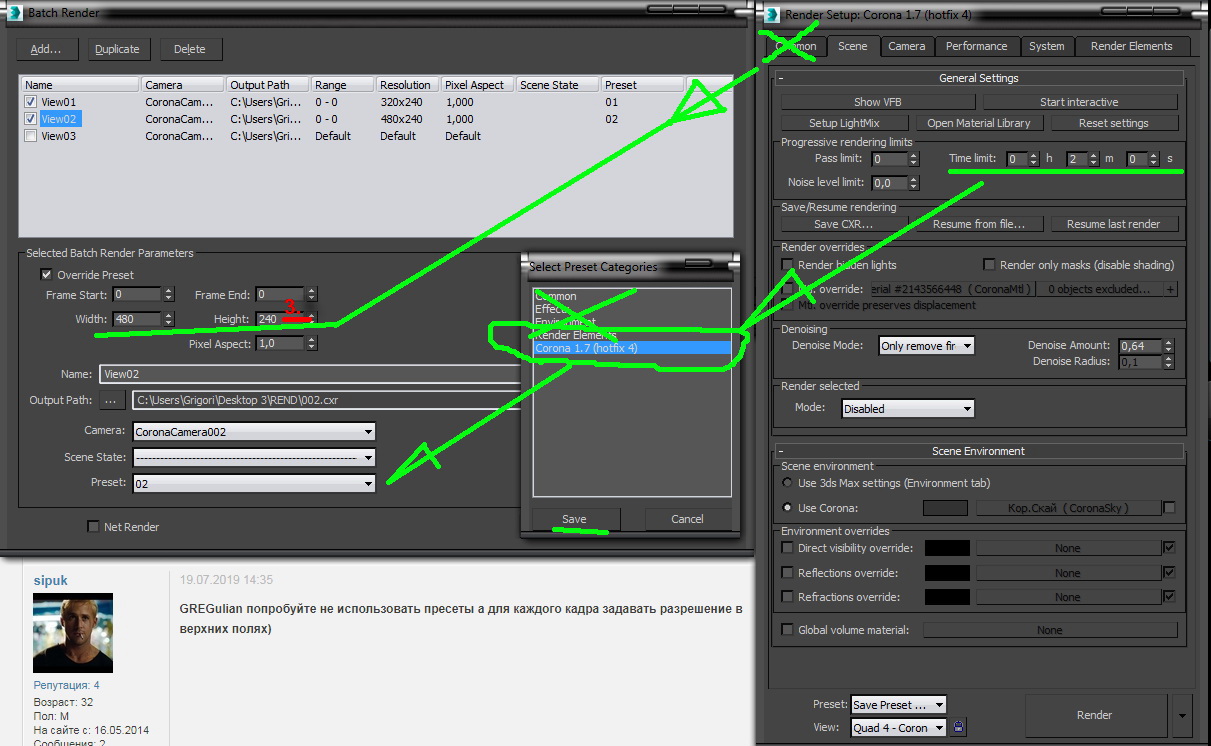Adjust the Noise level limit spinner
The image size is (1211, 746).
(x=913, y=183)
